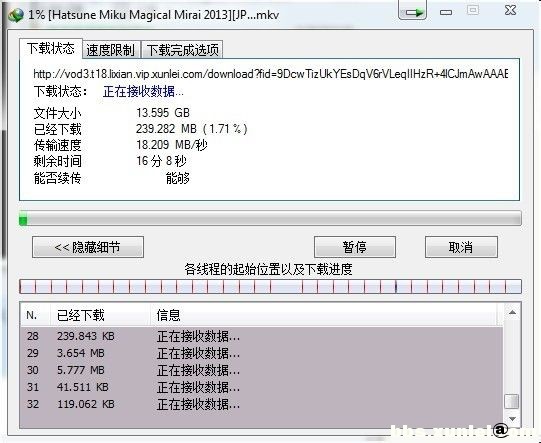Click the maximize window icon
Image resolution: width=541 pixels, height=443 pixels.
[473, 10]
